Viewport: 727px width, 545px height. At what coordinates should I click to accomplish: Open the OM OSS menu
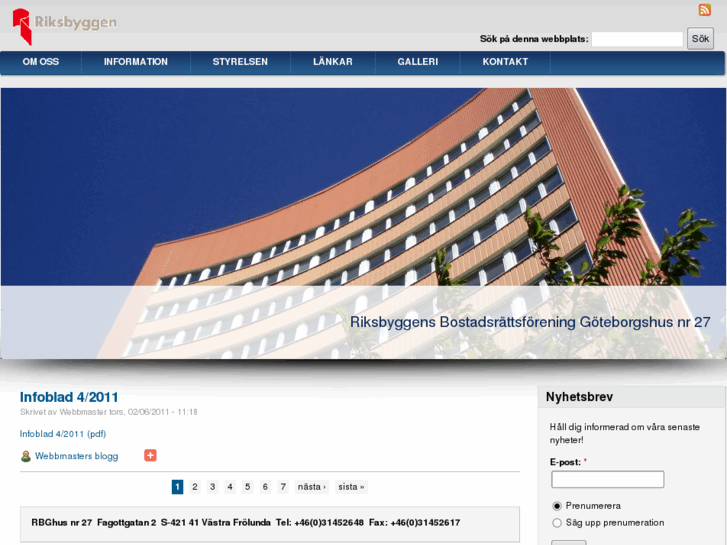click(x=41, y=62)
